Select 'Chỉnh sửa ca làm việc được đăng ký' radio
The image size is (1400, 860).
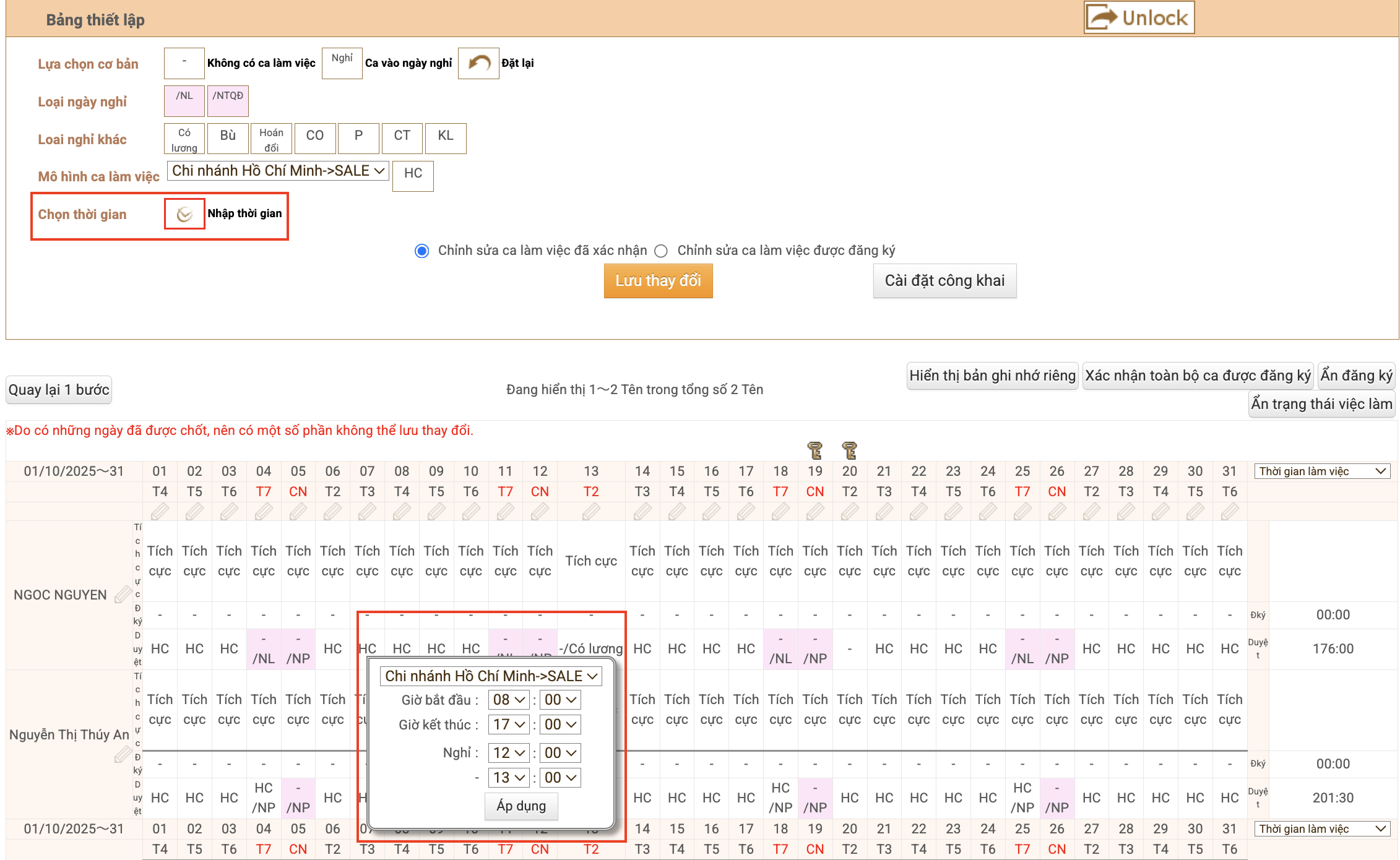click(662, 251)
